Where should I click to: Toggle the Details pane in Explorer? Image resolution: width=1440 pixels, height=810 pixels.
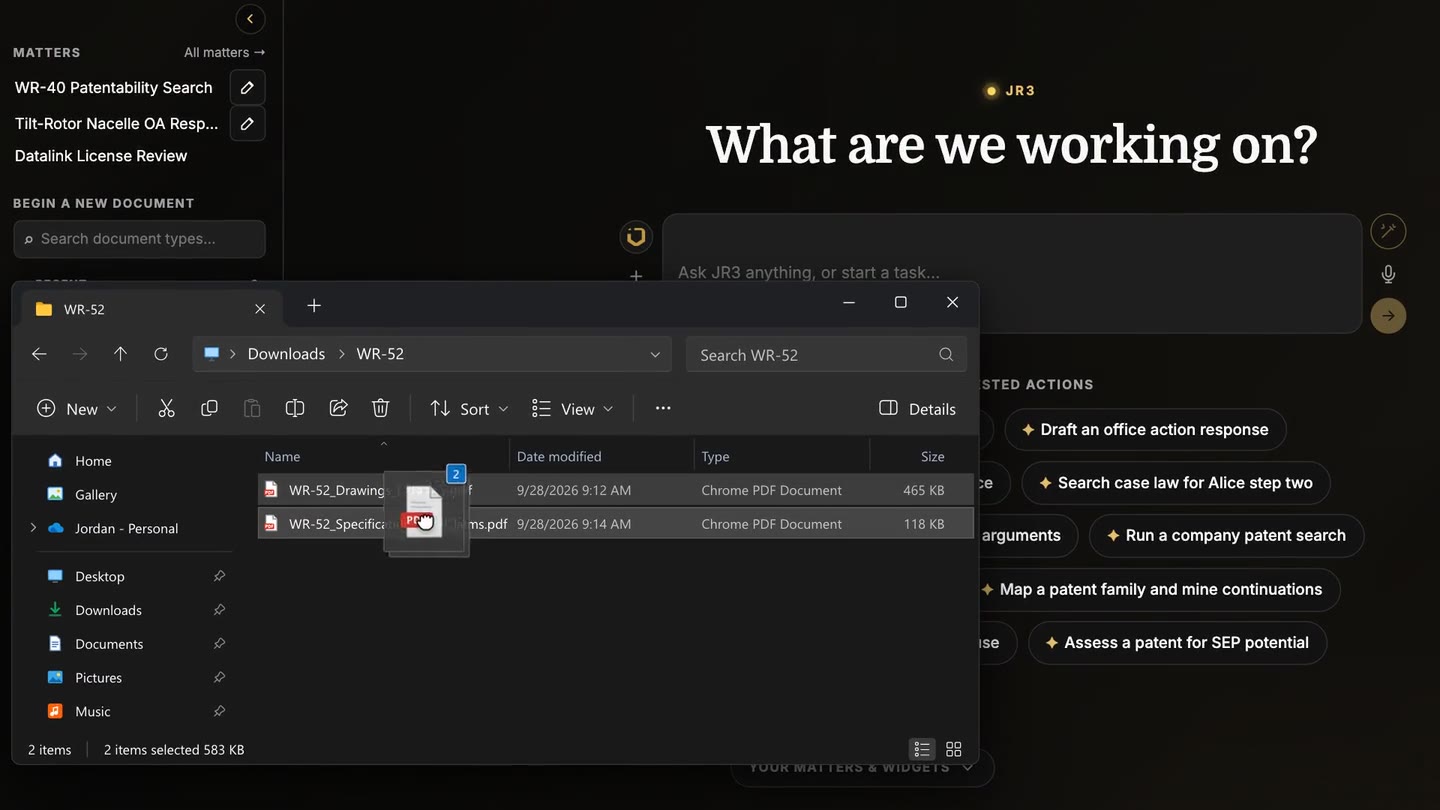pyautogui.click(x=917, y=408)
